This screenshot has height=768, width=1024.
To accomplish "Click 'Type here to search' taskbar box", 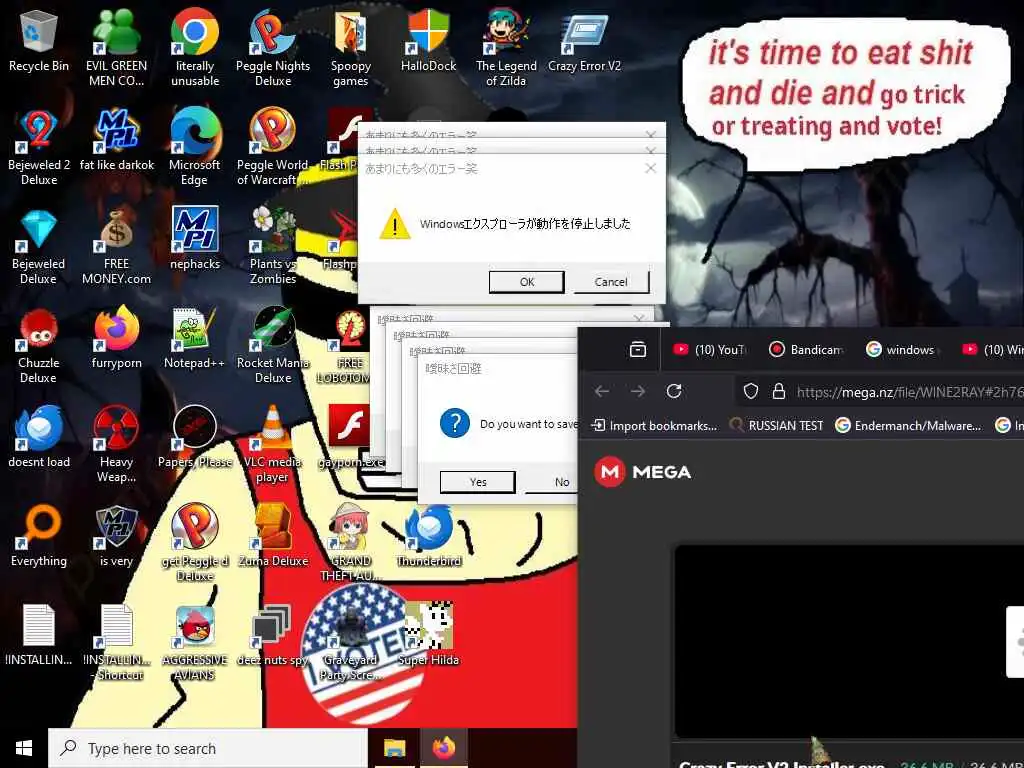I will (x=208, y=748).
